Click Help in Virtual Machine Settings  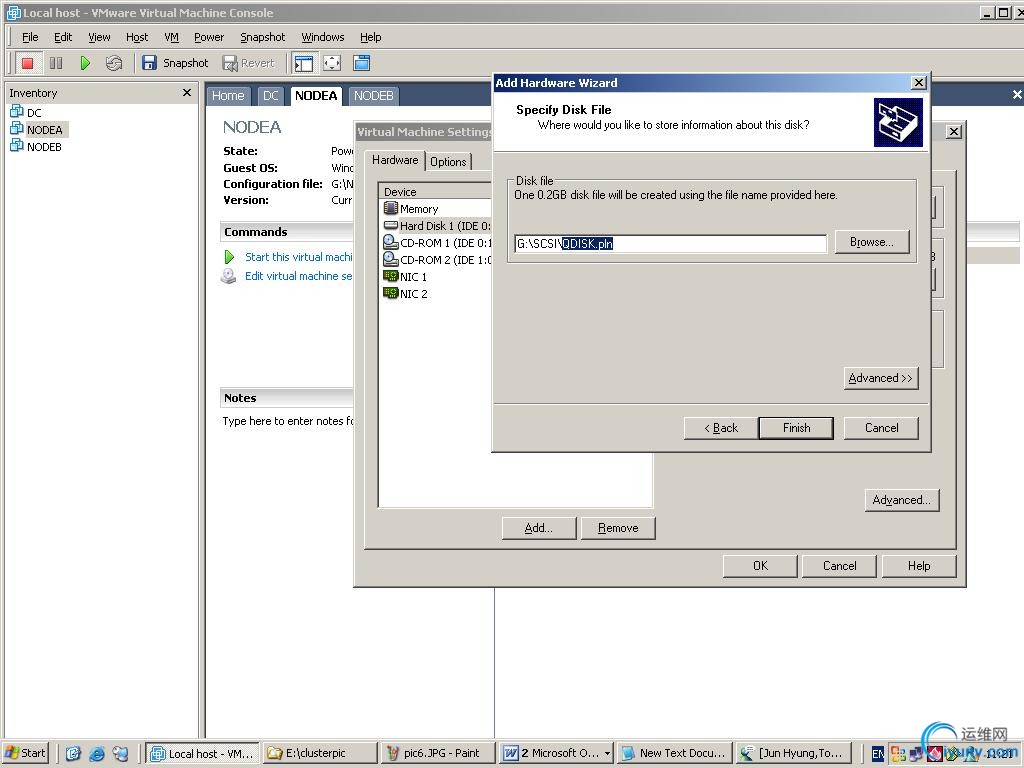pyautogui.click(x=919, y=566)
